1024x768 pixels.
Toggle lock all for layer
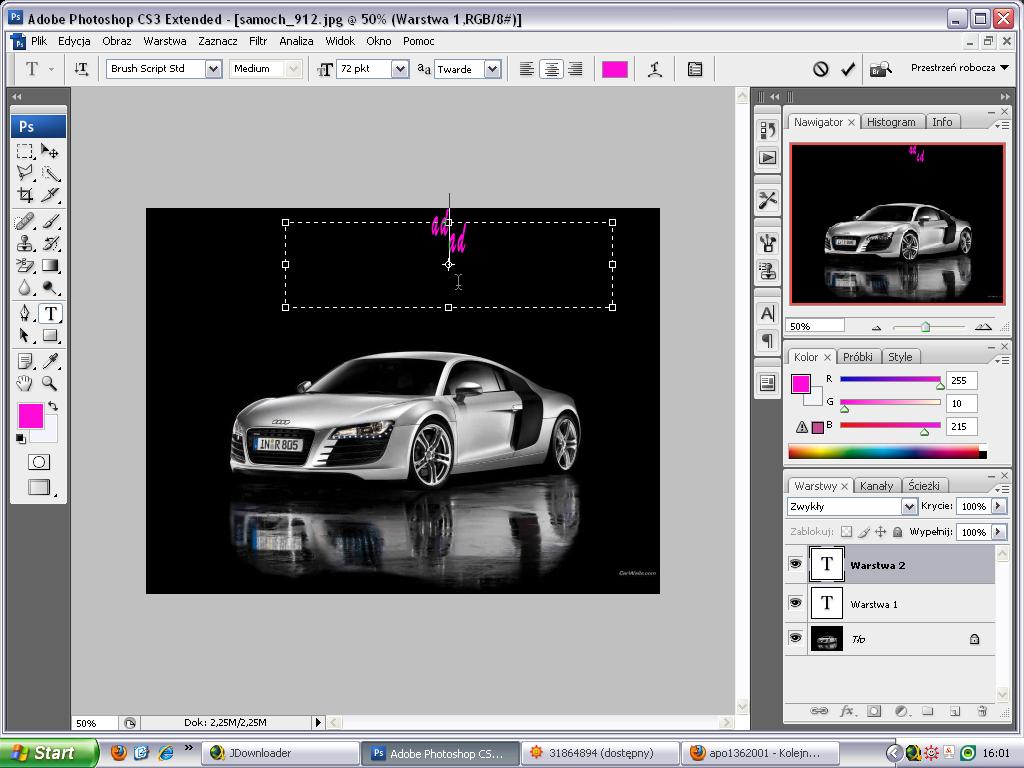(x=897, y=532)
